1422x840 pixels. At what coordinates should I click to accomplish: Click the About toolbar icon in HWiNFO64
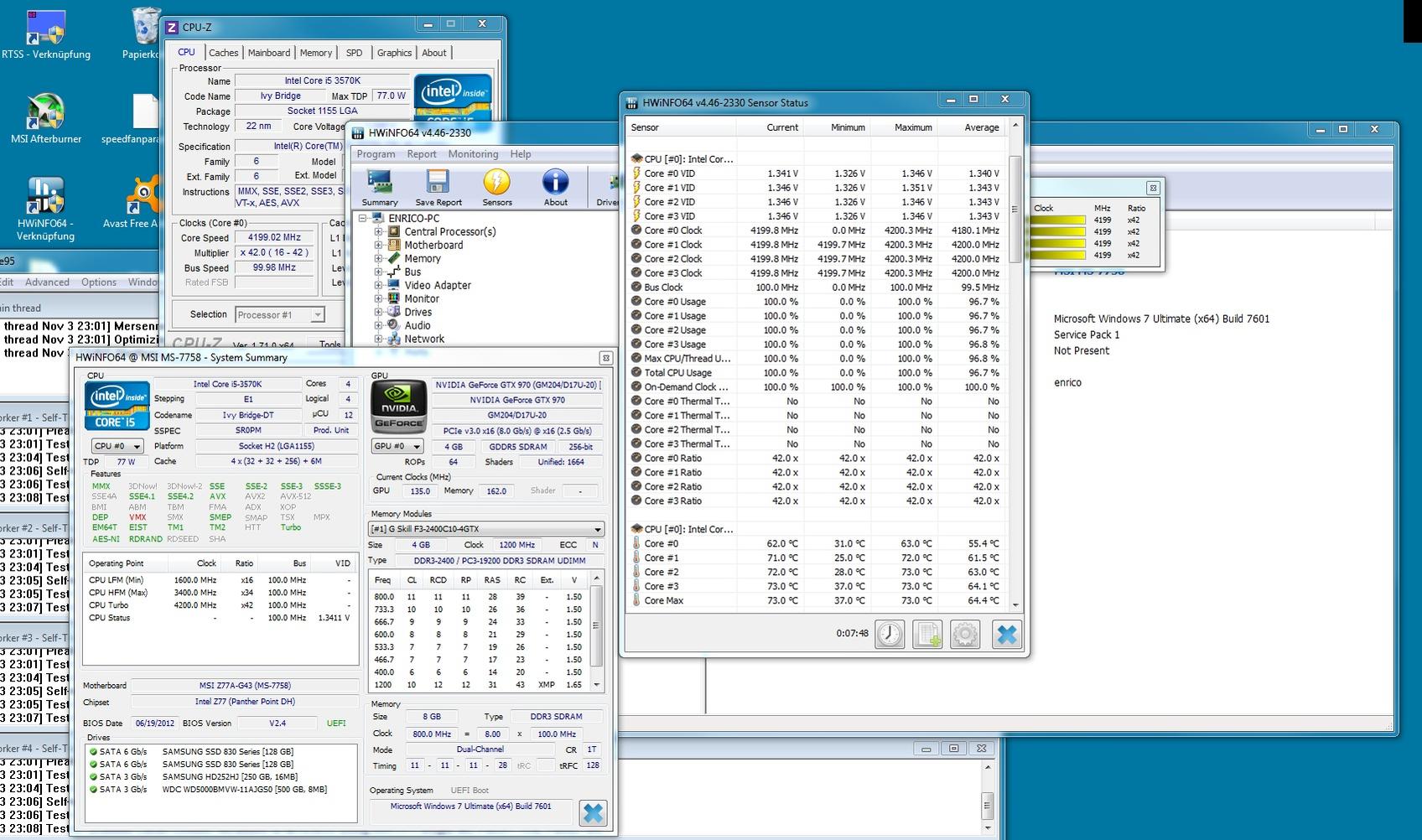tap(555, 187)
